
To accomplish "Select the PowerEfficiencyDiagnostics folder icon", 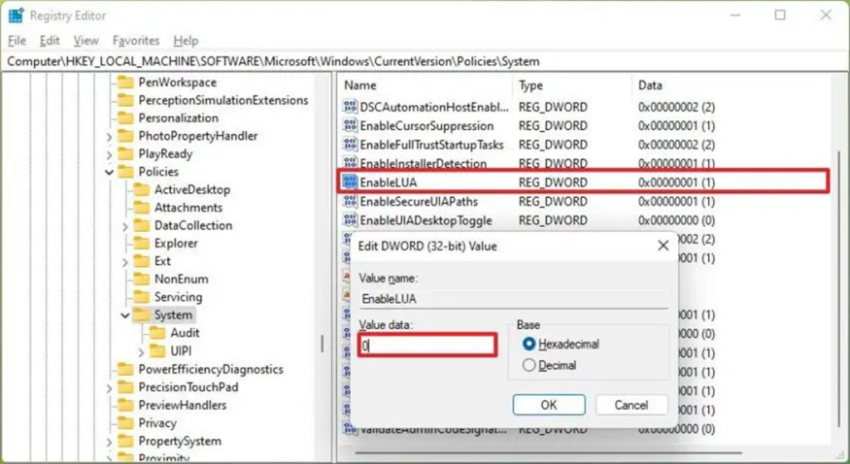I will pyautogui.click(x=126, y=369).
